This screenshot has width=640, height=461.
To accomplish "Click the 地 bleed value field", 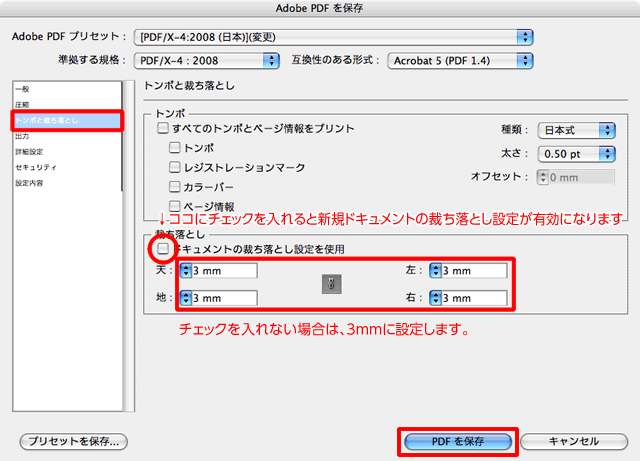I will point(224,298).
